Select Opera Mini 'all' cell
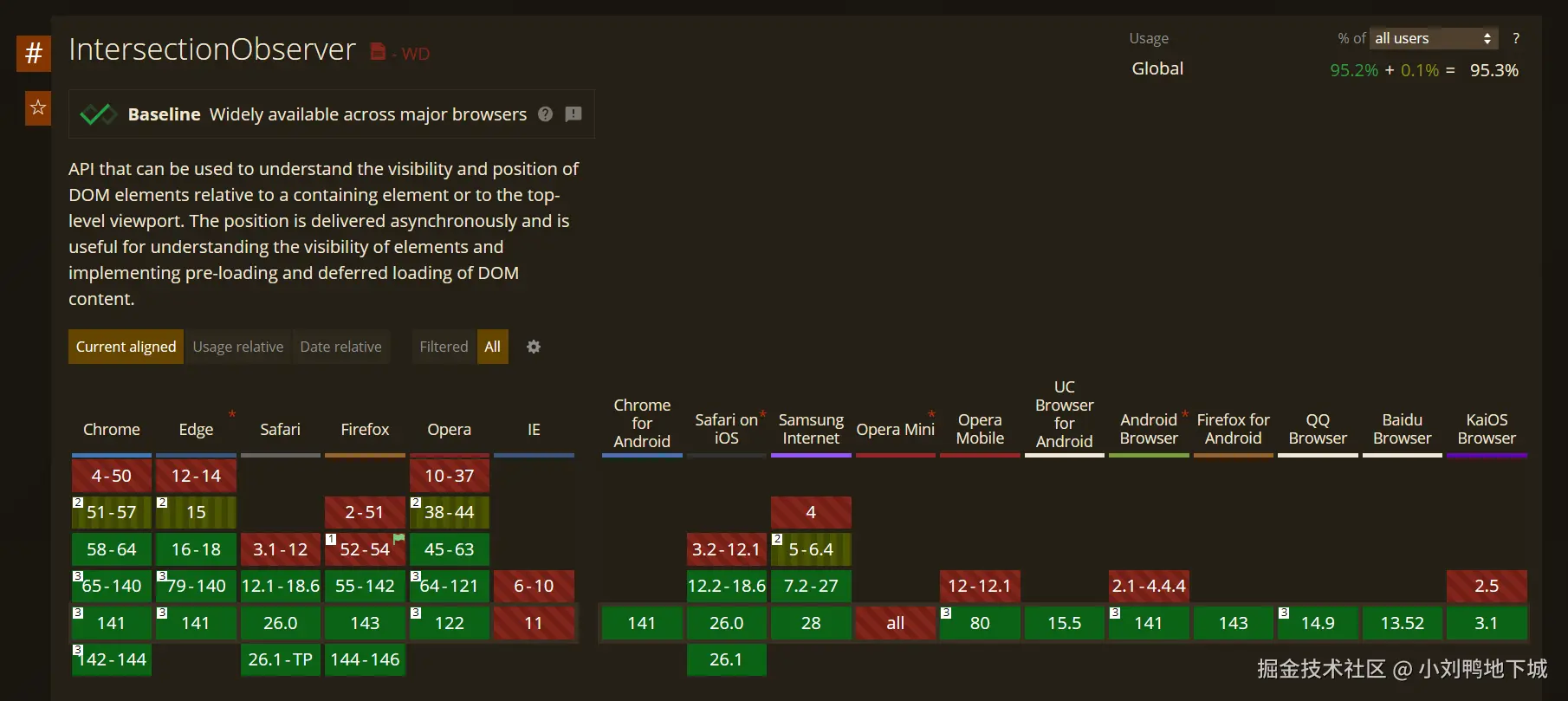 [896, 623]
